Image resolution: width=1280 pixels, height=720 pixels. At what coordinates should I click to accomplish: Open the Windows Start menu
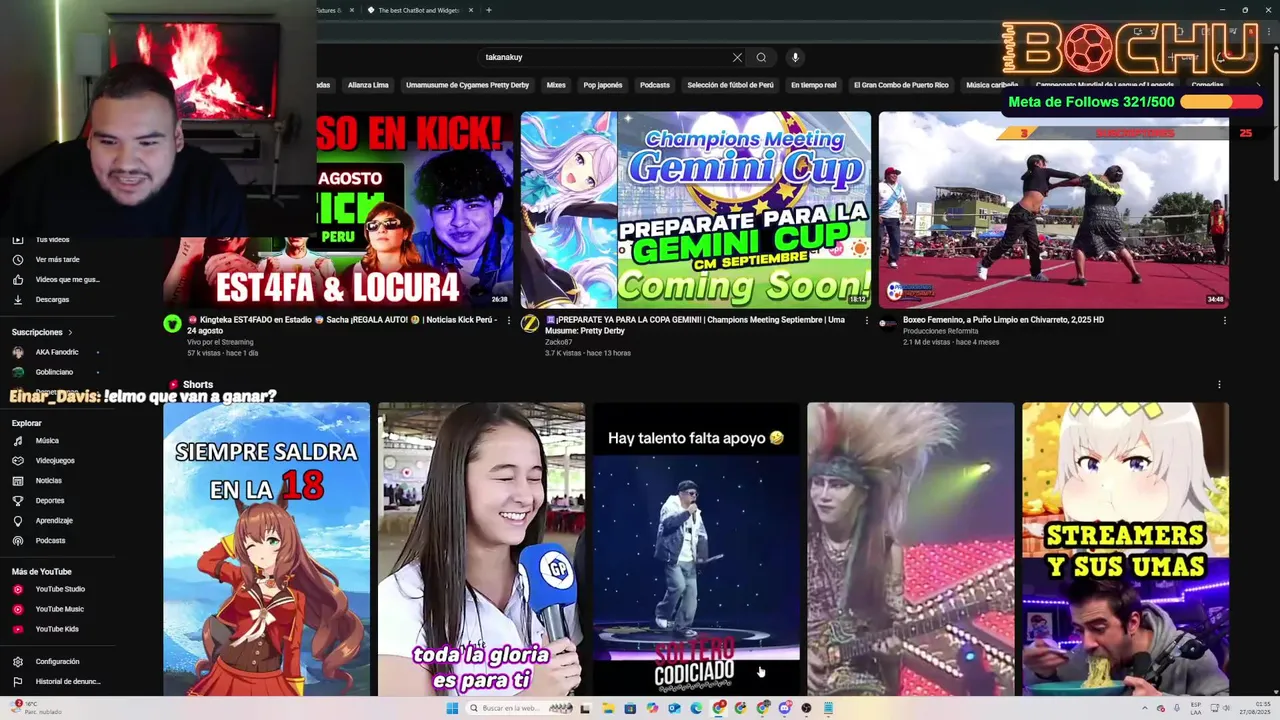coord(452,708)
